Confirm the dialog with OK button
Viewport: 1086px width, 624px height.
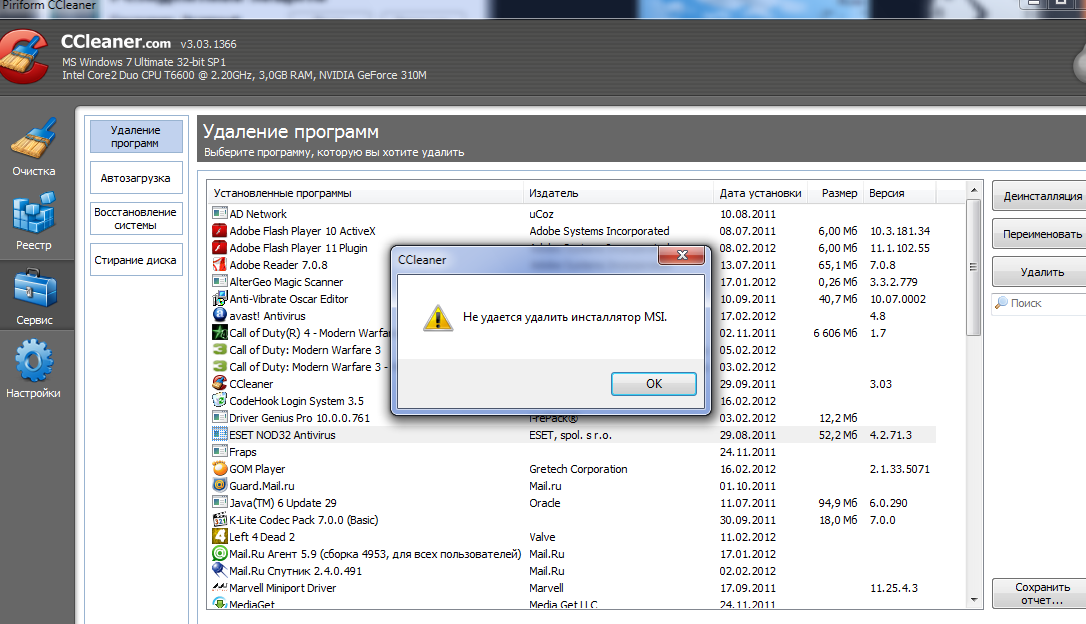(x=654, y=384)
